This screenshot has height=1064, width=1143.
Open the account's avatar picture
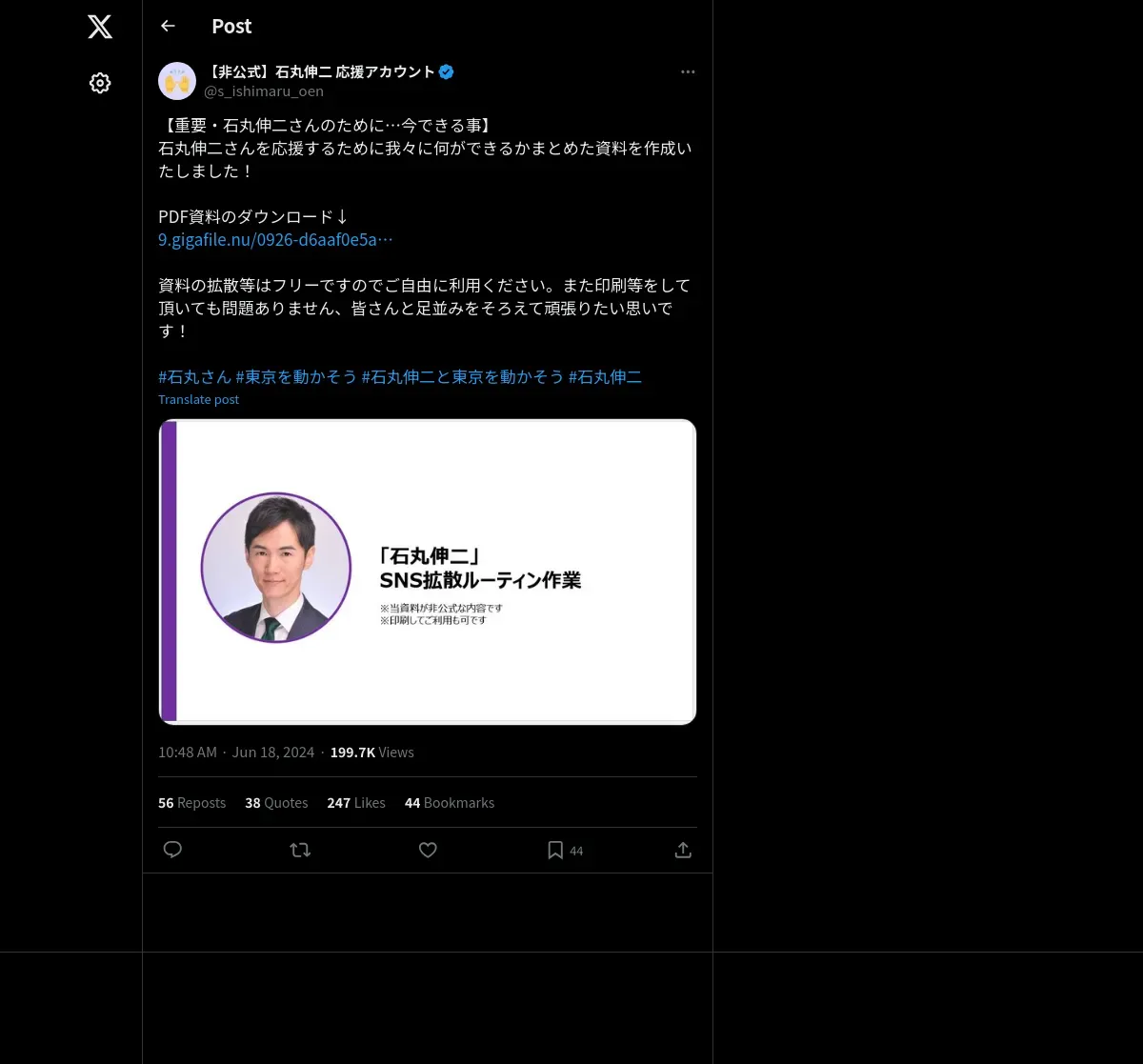tap(177, 81)
